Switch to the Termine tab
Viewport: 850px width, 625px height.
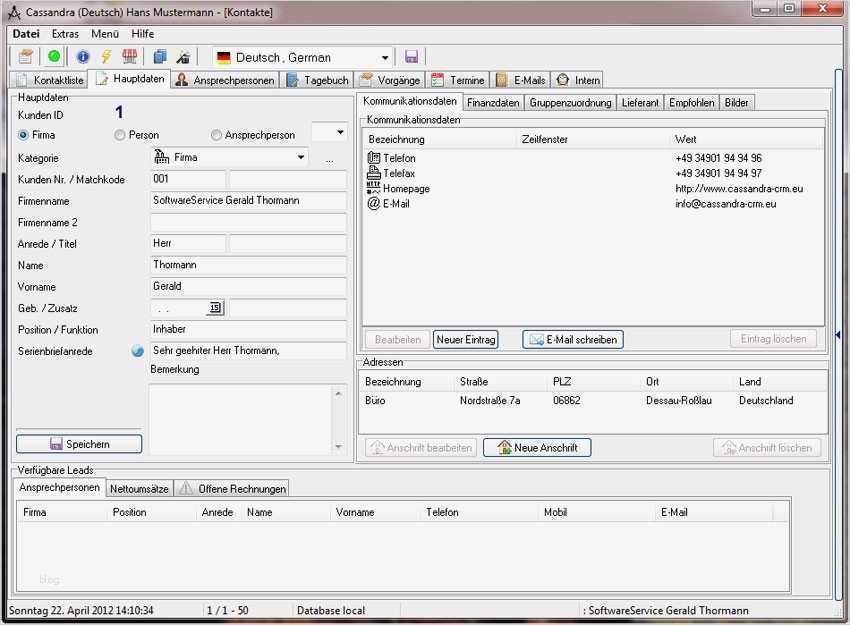[459, 80]
